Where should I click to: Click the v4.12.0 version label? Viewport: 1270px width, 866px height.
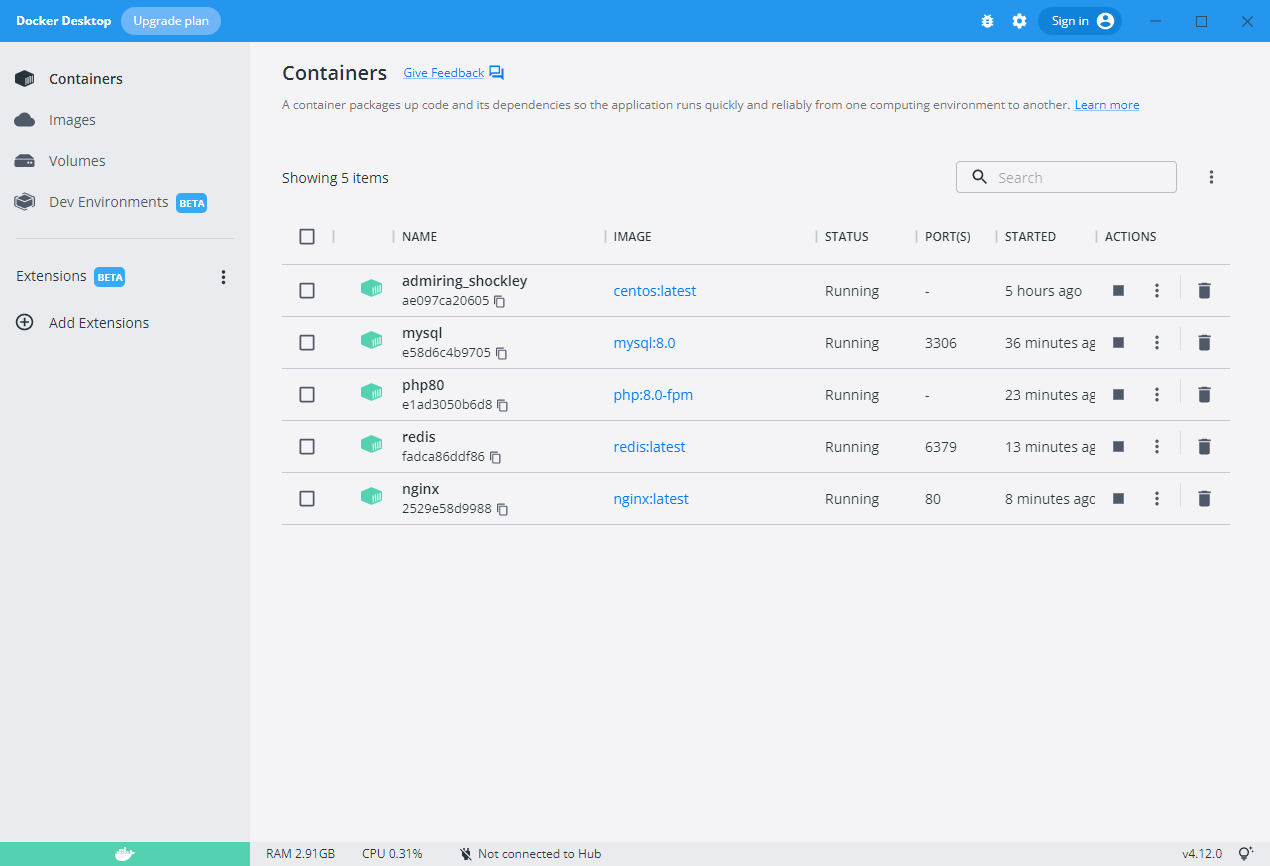(1202, 854)
